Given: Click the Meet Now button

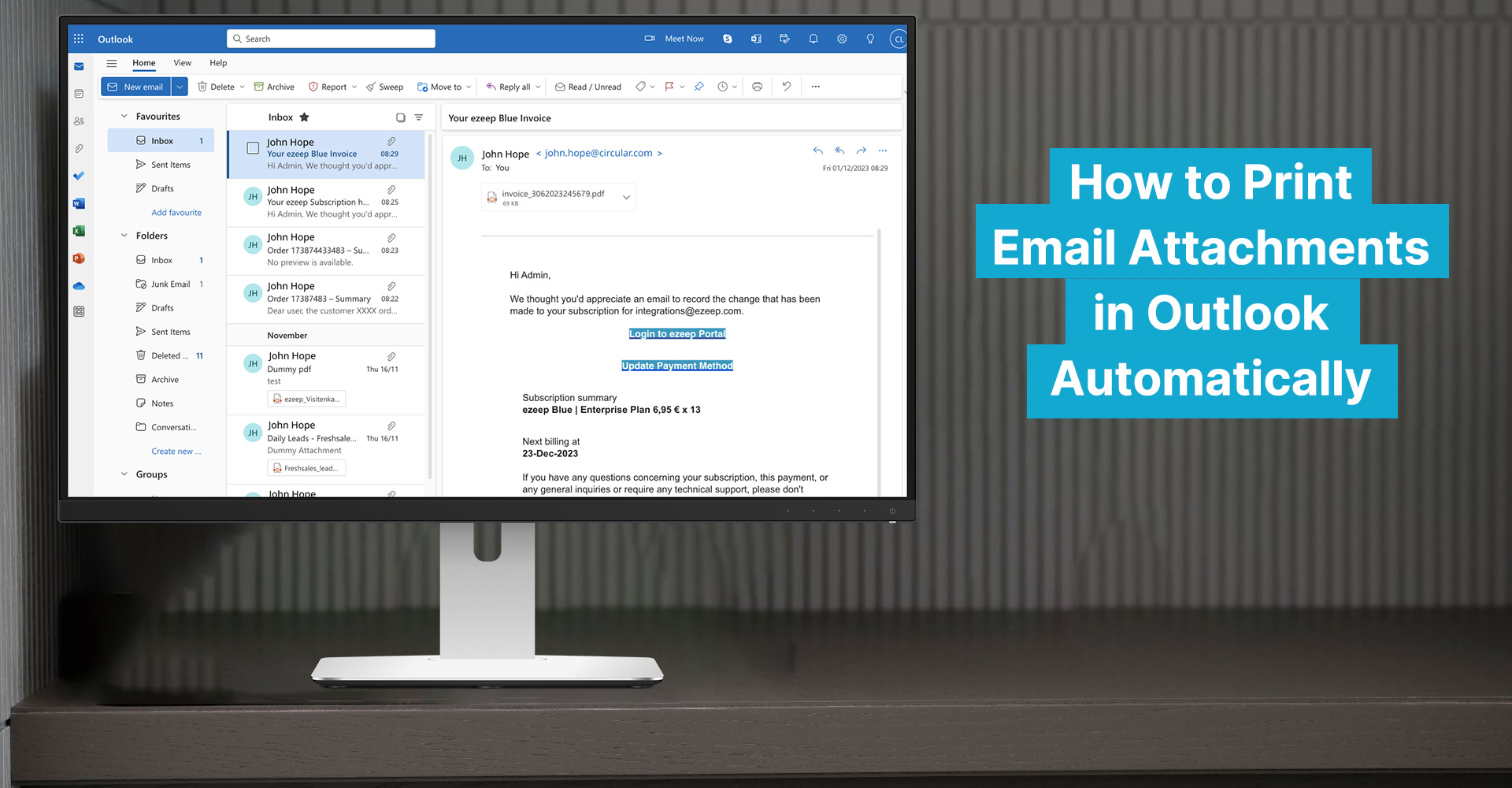Looking at the screenshot, I should 675,39.
